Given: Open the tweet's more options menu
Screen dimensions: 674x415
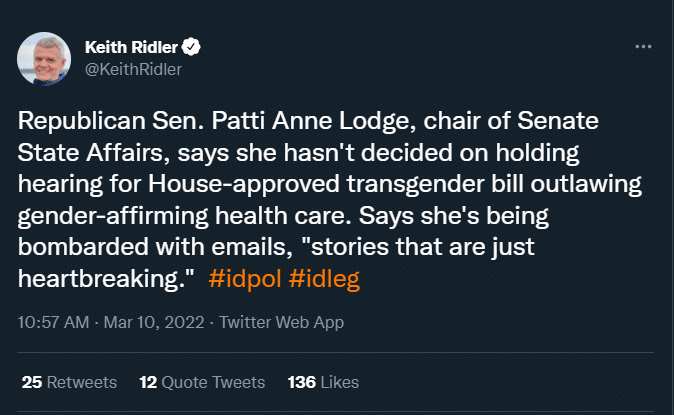Looking at the screenshot, I should click(645, 47).
